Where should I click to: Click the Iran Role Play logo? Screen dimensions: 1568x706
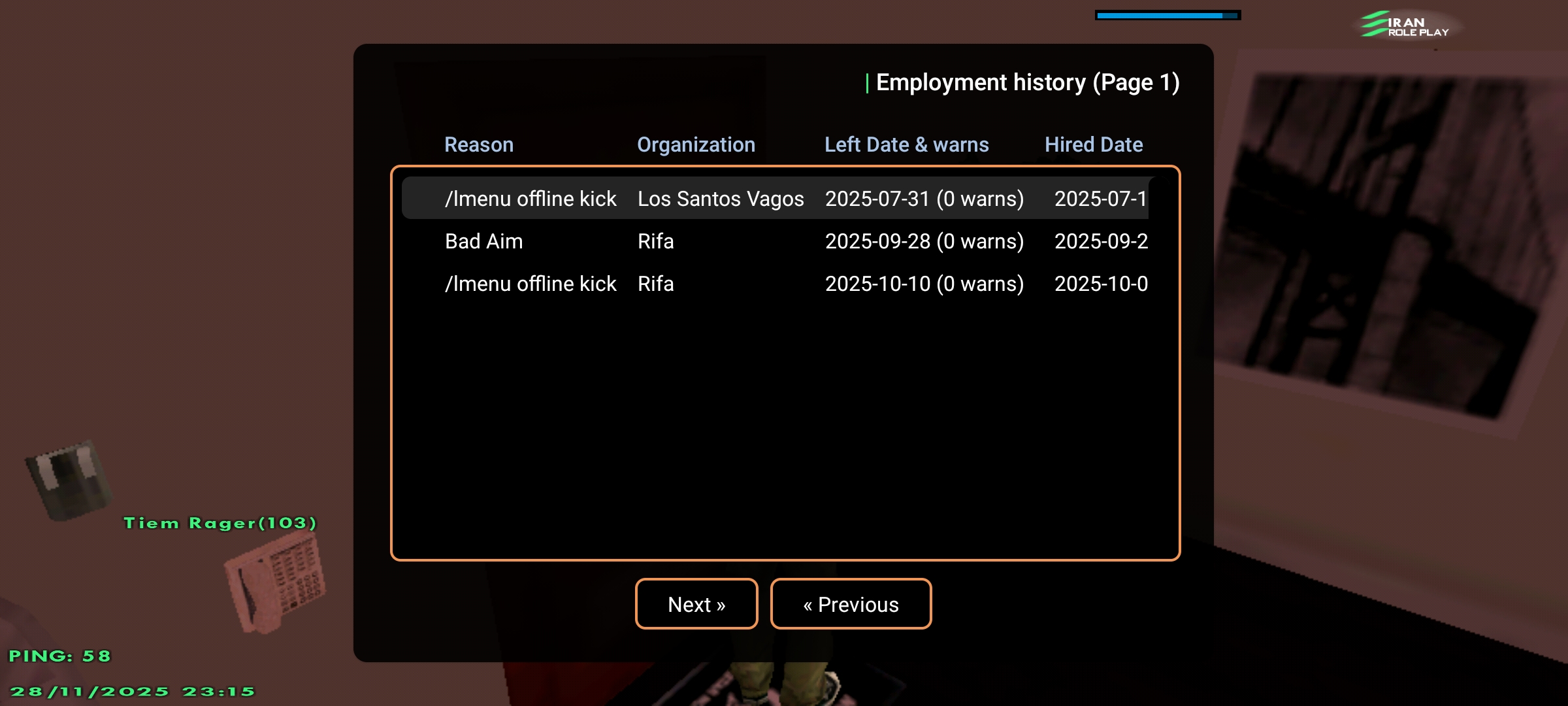coord(1405,25)
